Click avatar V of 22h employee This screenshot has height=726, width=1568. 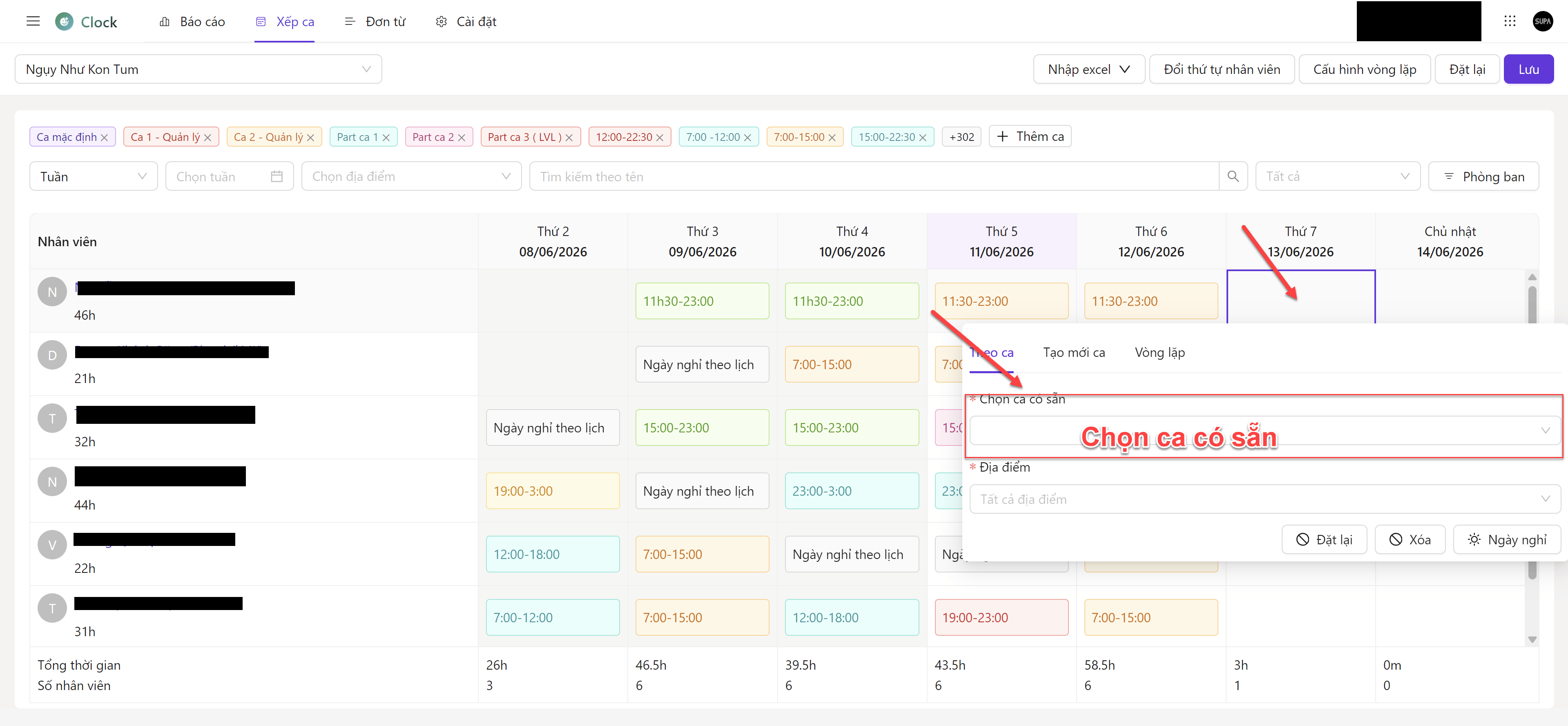[52, 545]
